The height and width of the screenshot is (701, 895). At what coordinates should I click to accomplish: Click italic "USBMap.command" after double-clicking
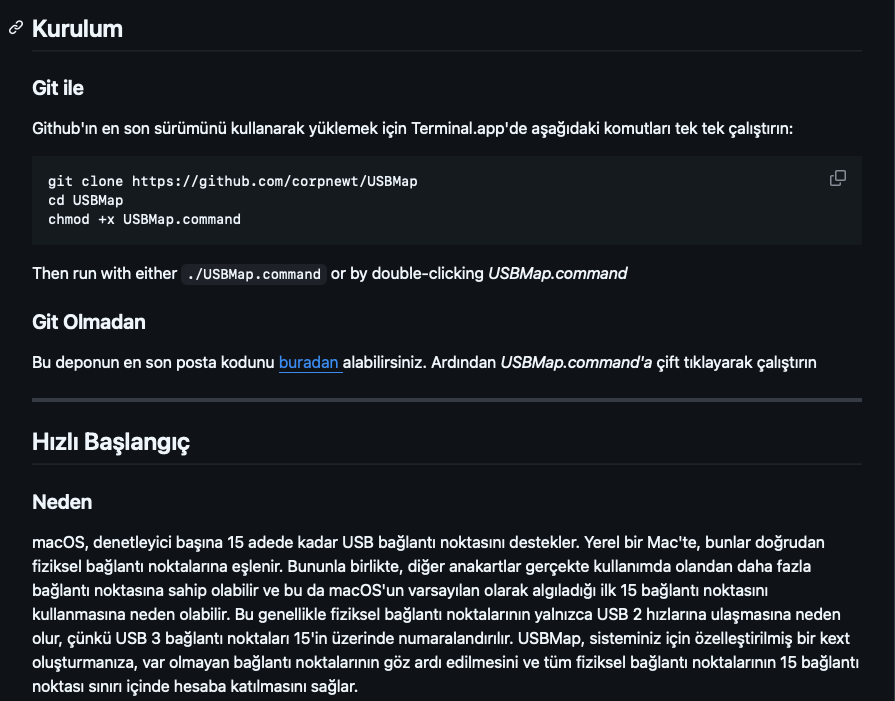click(557, 273)
